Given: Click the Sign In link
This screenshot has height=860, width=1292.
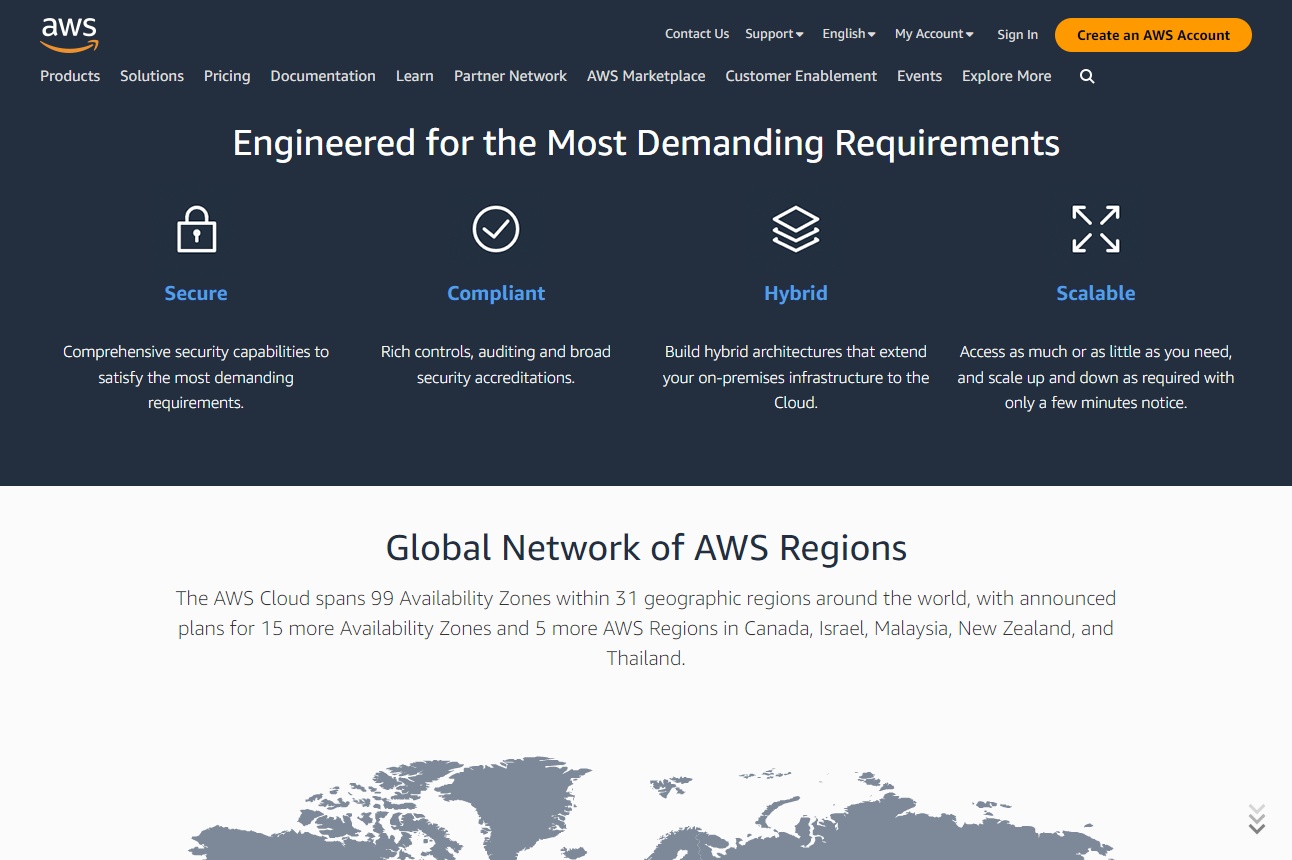Looking at the screenshot, I should (x=1017, y=35).
